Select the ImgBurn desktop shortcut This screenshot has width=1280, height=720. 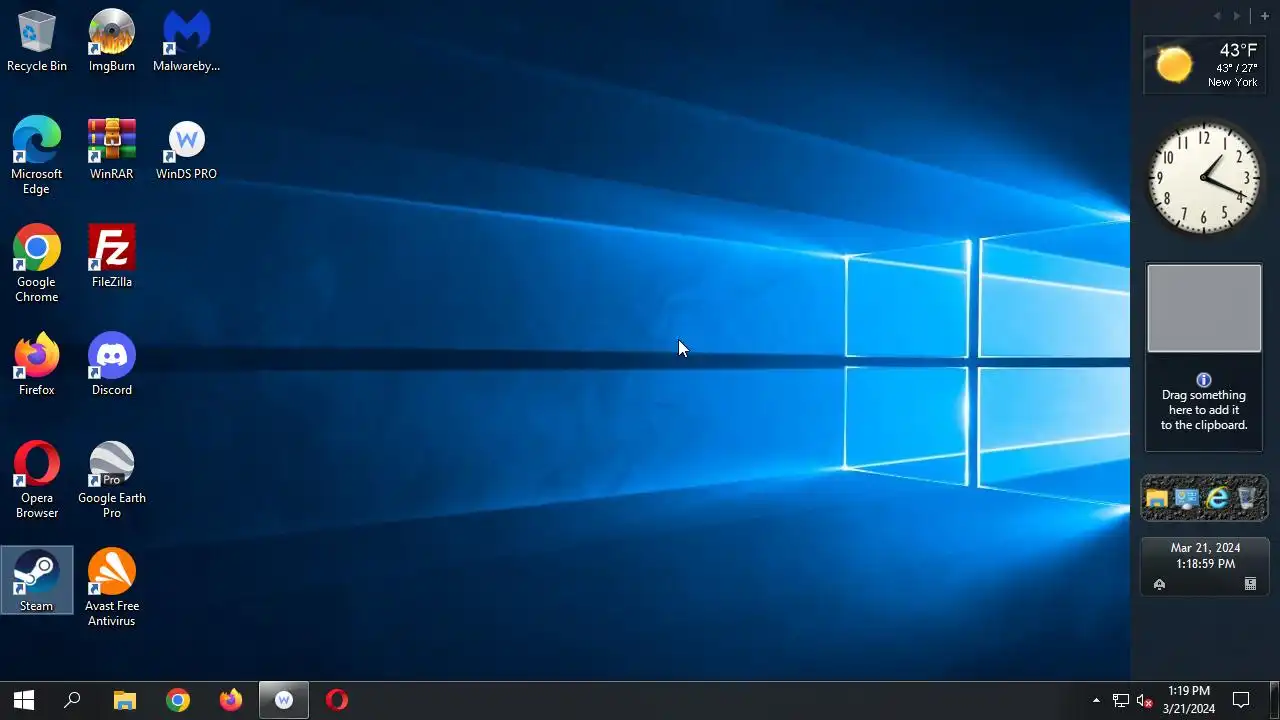click(111, 41)
